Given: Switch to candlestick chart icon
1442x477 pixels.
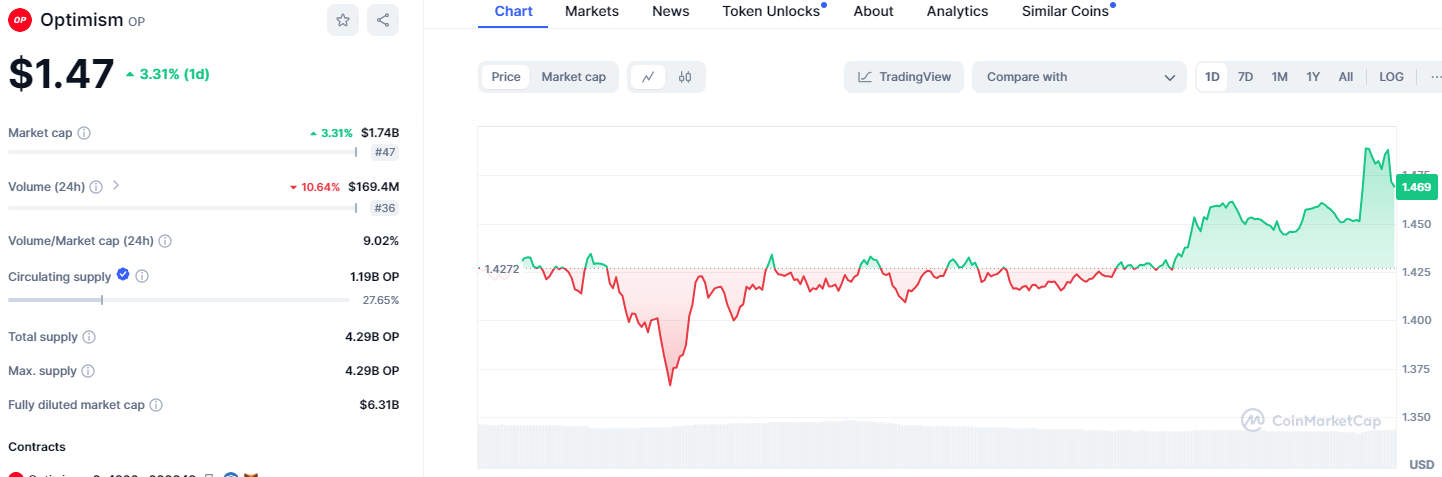Looking at the screenshot, I should (685, 77).
